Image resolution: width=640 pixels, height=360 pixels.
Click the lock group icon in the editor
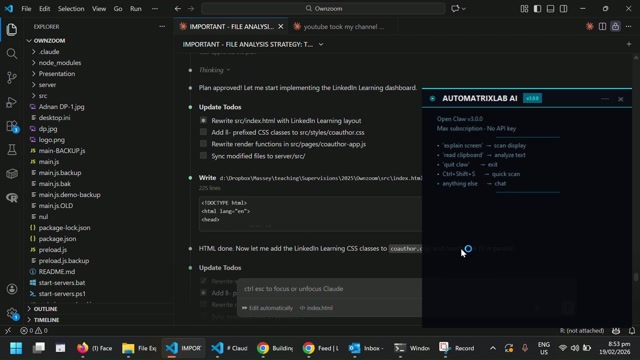point(616,27)
